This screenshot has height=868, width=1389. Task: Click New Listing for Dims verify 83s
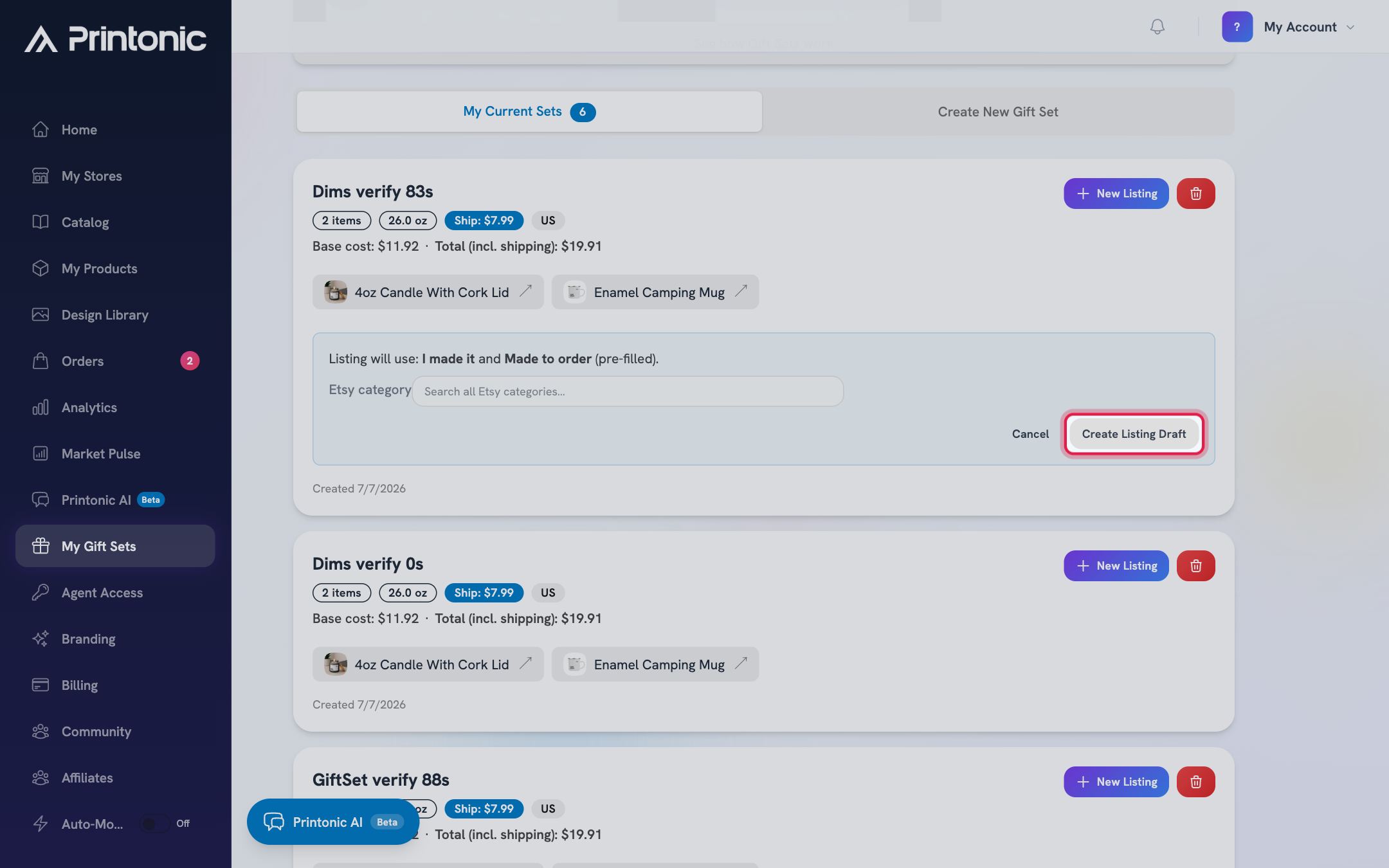click(1116, 194)
